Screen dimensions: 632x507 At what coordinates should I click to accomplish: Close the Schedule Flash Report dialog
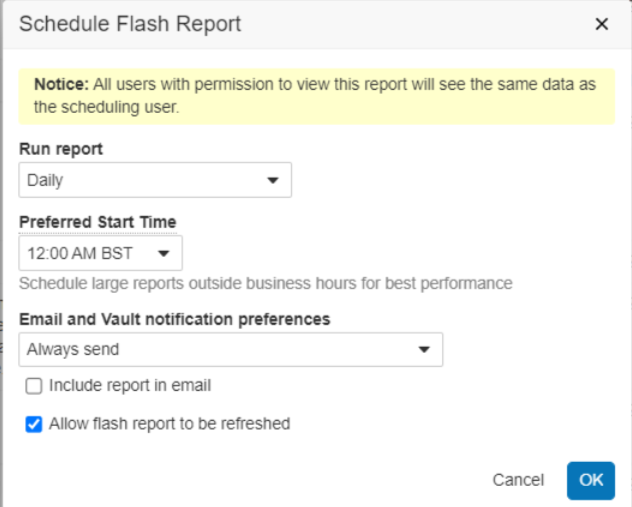(x=602, y=24)
